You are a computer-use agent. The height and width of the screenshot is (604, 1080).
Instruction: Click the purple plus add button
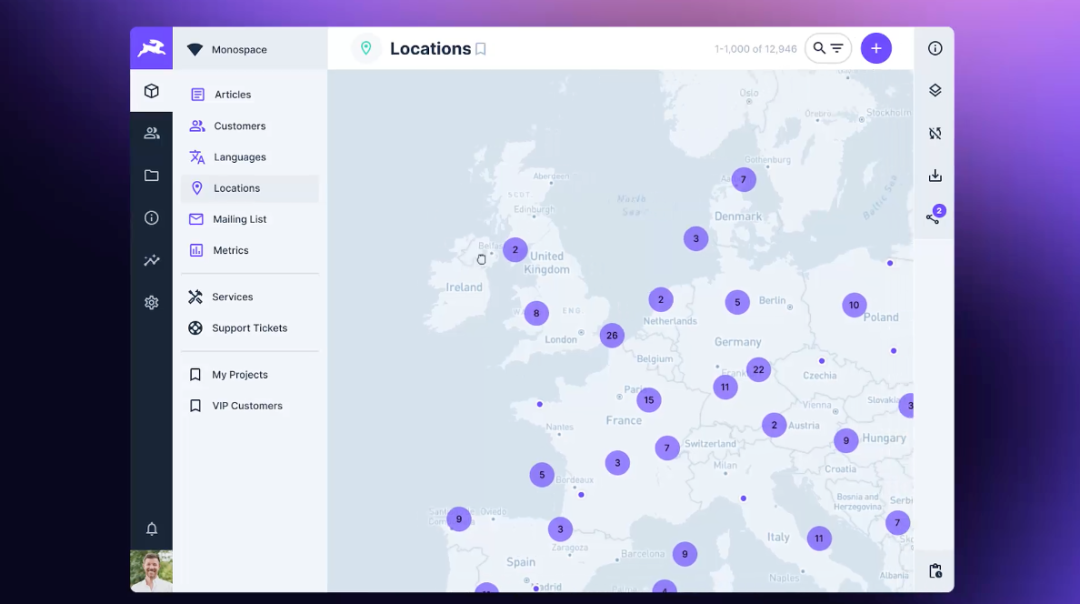coord(876,48)
